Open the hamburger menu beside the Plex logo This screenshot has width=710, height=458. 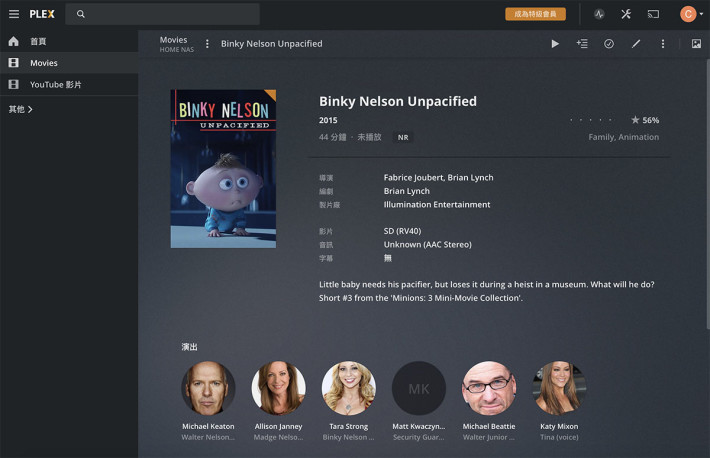[x=14, y=14]
